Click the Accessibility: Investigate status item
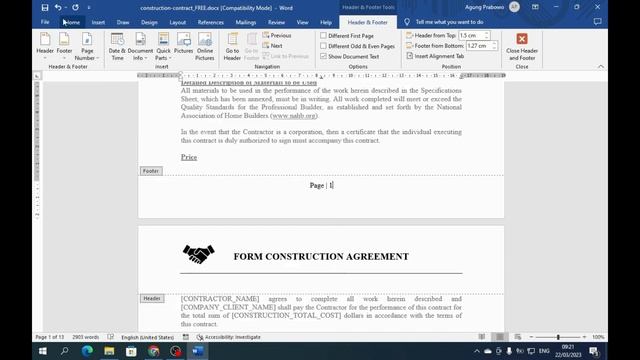This screenshot has width=640, height=360. [x=229, y=337]
